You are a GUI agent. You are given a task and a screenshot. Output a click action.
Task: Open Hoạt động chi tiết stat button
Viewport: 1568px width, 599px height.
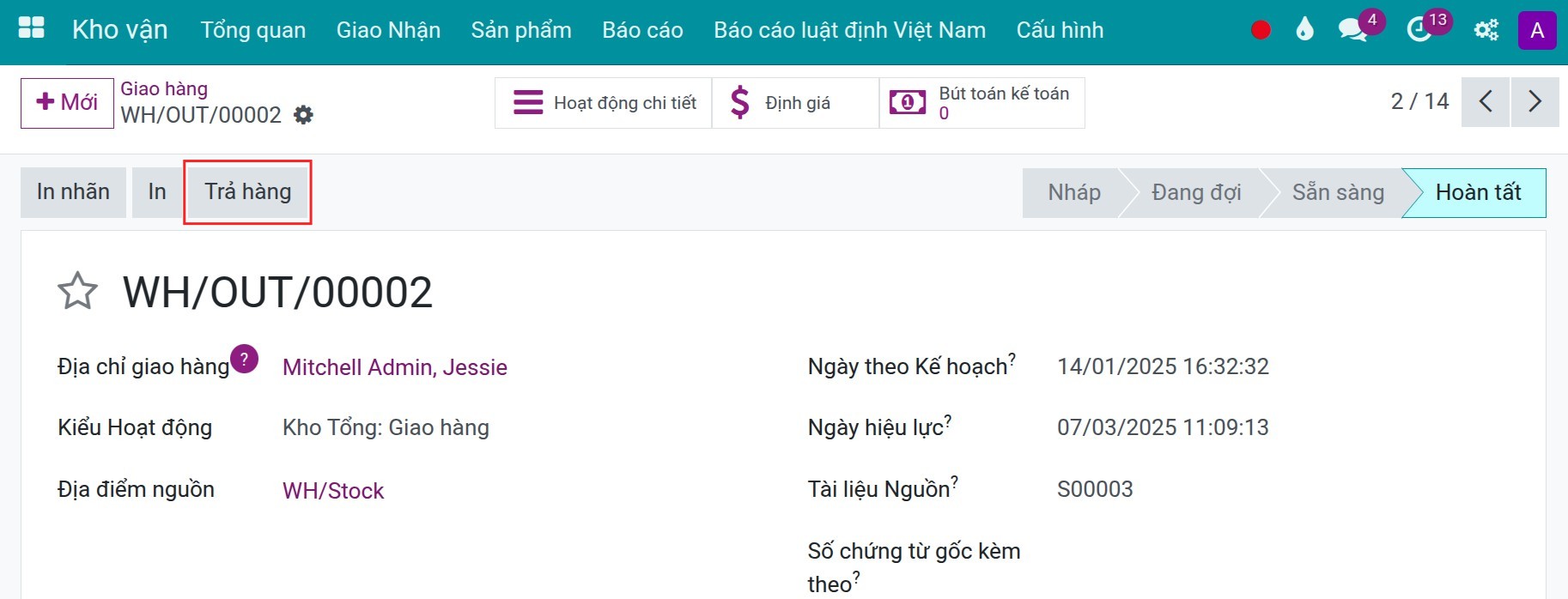pos(604,103)
